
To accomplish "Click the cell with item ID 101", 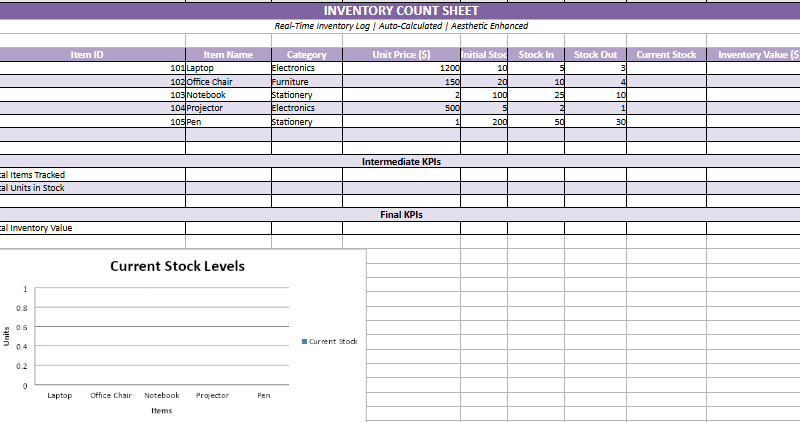I will [92, 68].
